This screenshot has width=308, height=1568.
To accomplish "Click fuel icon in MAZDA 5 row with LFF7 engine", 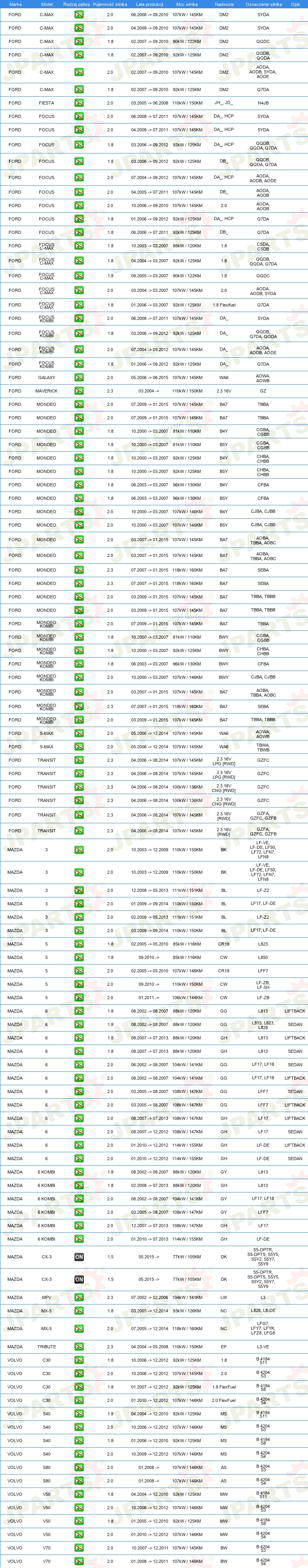I will [x=79, y=971].
